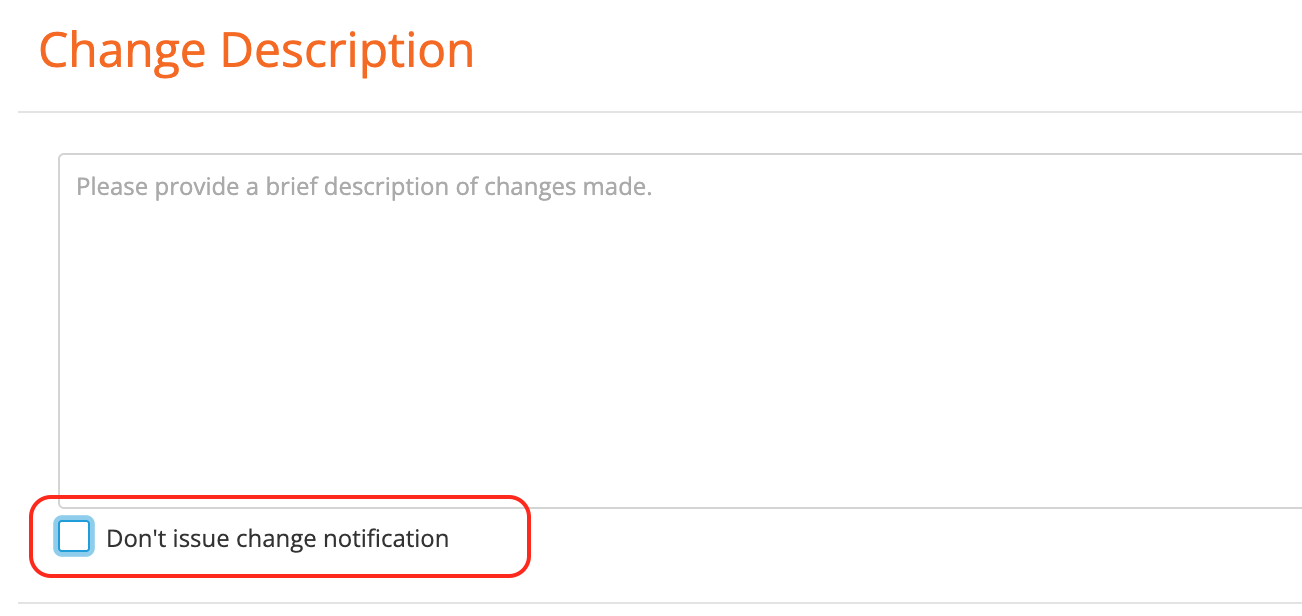Click the top-left border of the description box
Image resolution: width=1302 pixels, height=616 pixels.
[62, 156]
